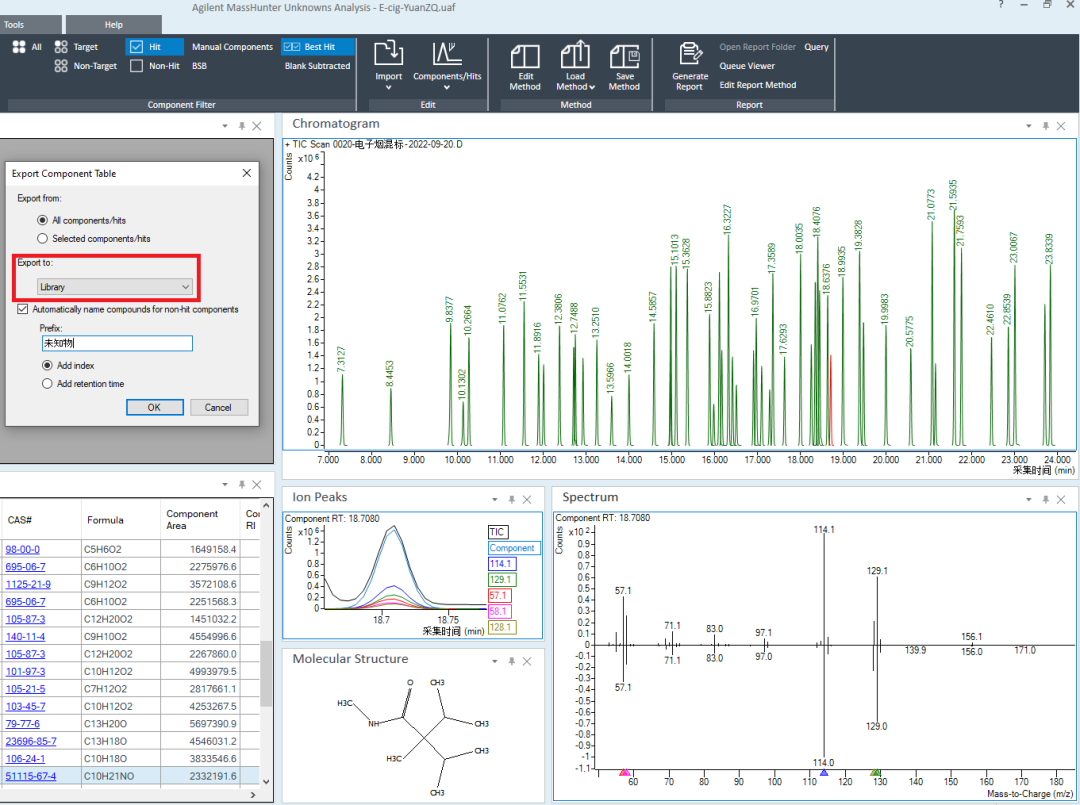The image size is (1080, 805).
Task: Click the OK button in export dialog
Action: [154, 407]
